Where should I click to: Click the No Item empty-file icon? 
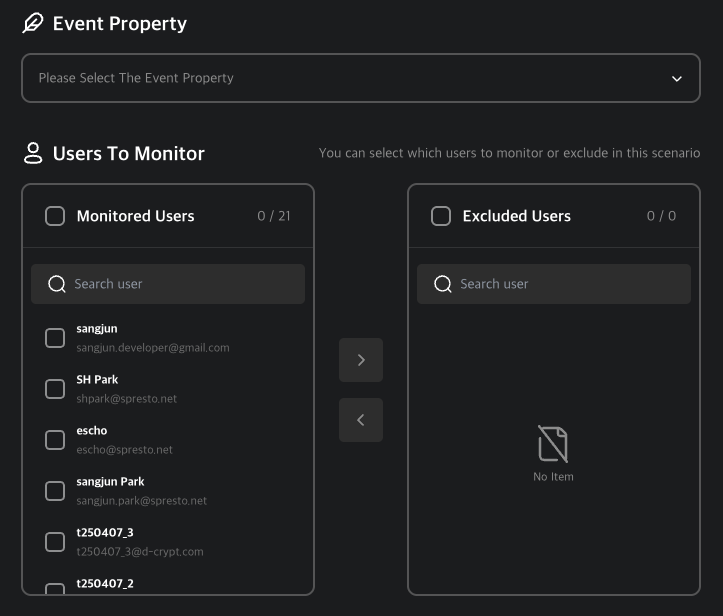point(553,444)
